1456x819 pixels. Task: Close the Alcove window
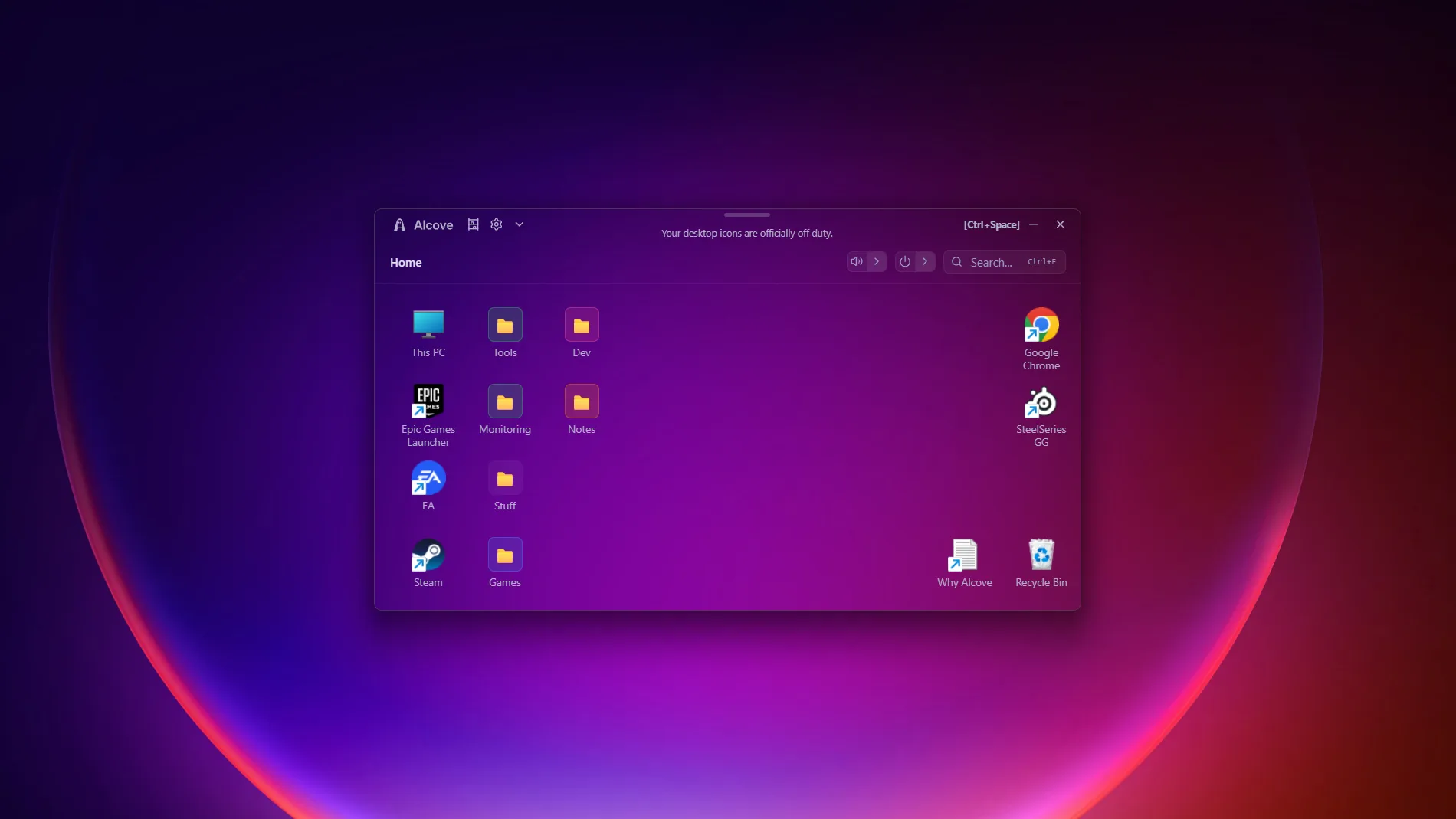pyautogui.click(x=1061, y=224)
